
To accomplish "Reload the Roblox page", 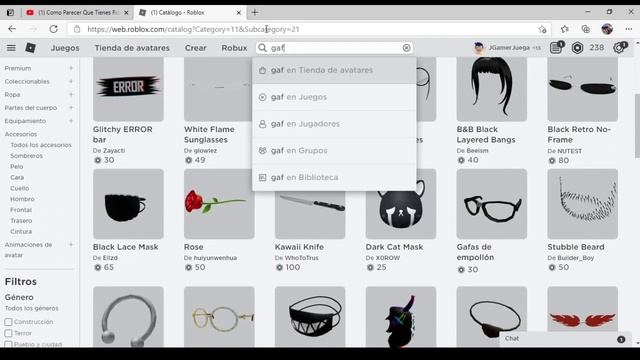I will (x=53, y=29).
